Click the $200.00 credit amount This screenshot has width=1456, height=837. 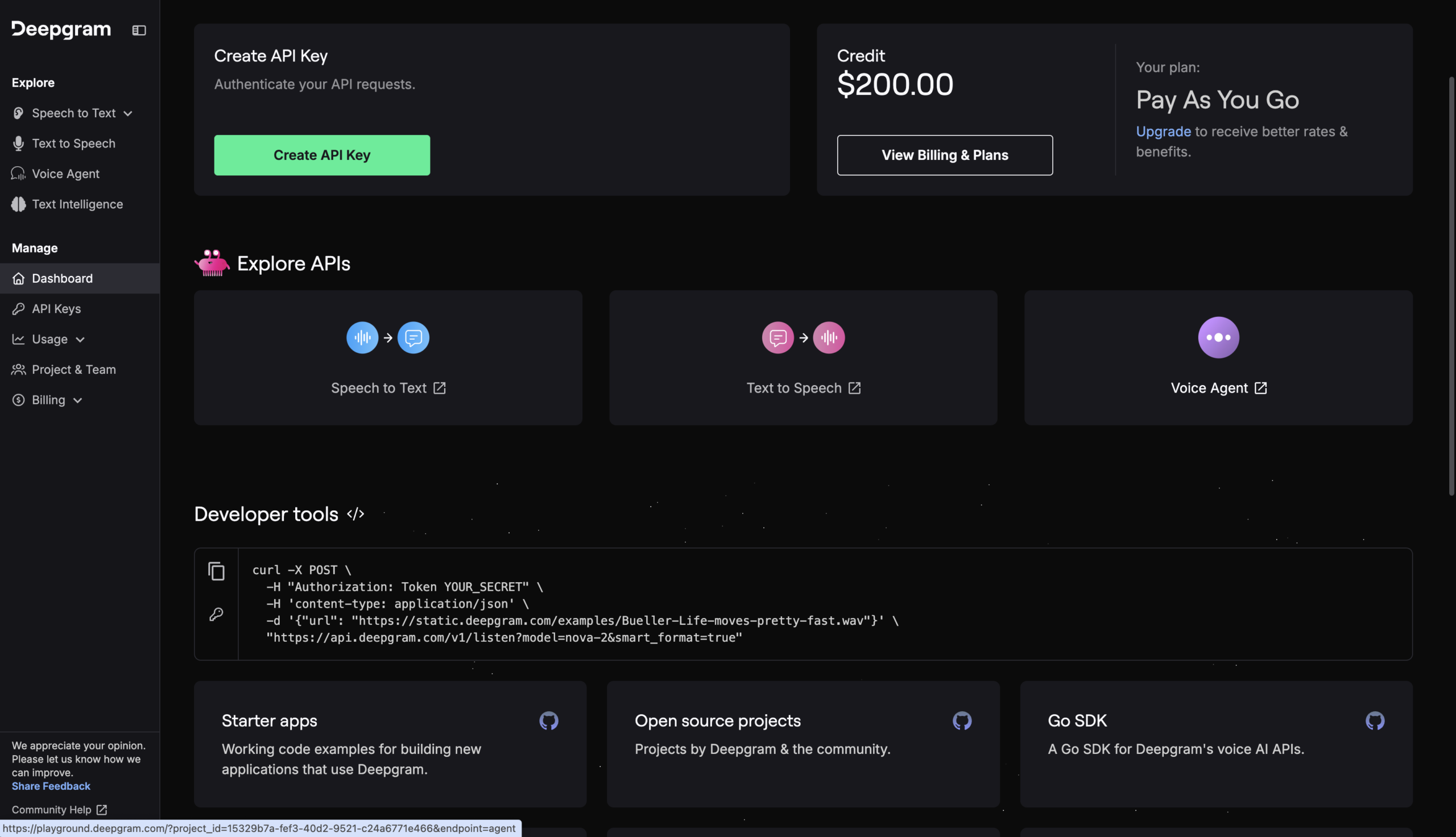coord(895,84)
